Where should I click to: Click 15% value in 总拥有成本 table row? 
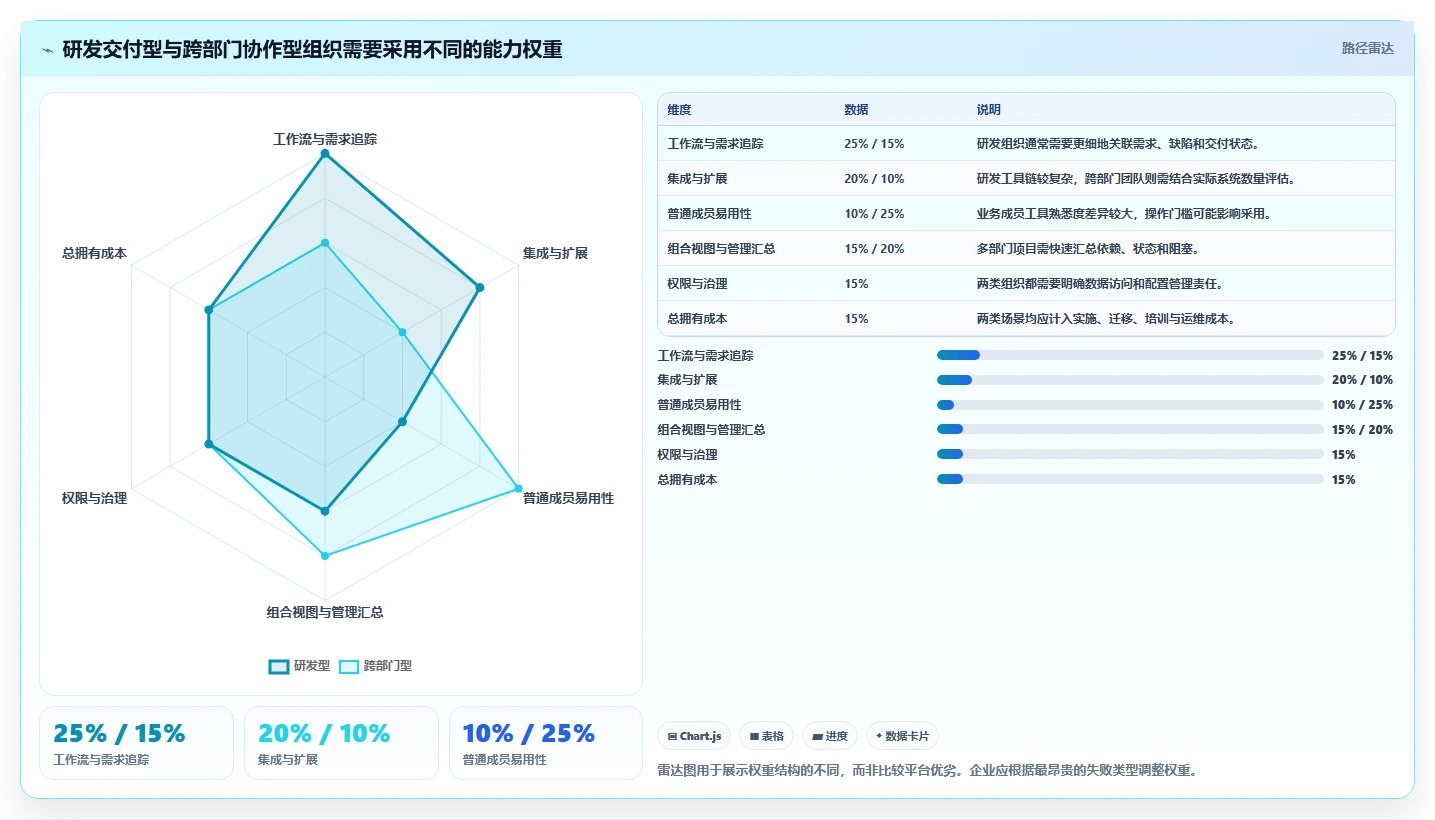pos(856,318)
